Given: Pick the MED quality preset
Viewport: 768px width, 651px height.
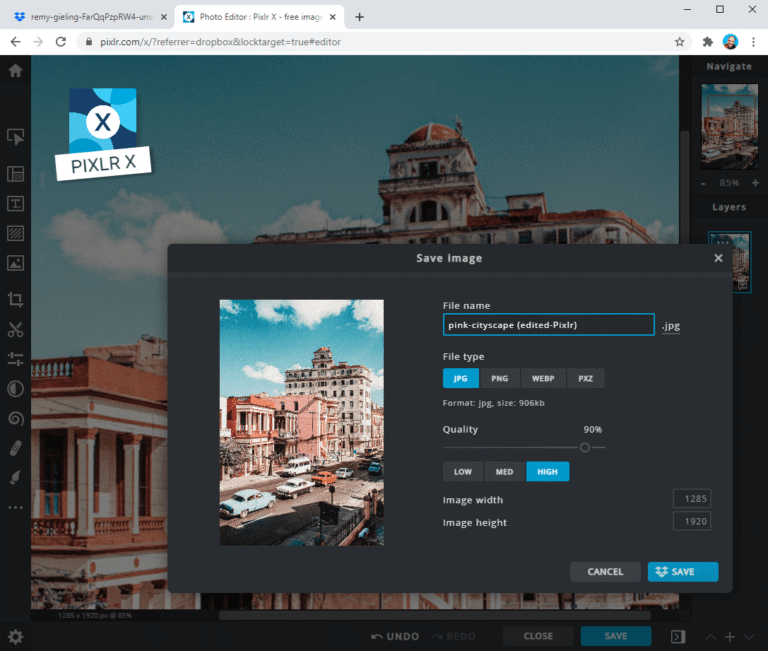Looking at the screenshot, I should tap(505, 472).
